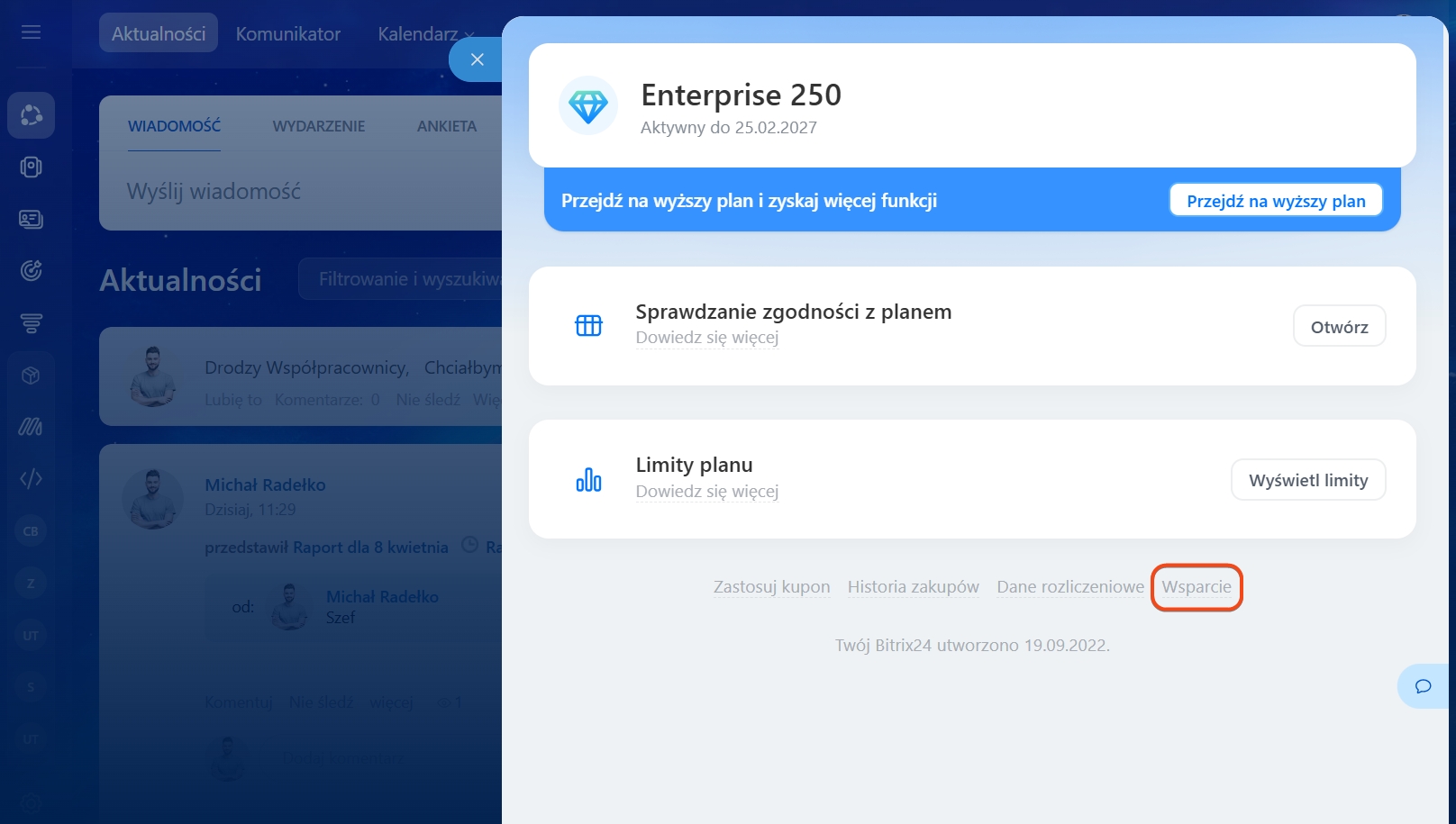Open the 'Zastosuj kupon' link
The image size is (1456, 824).
pyautogui.click(x=772, y=587)
